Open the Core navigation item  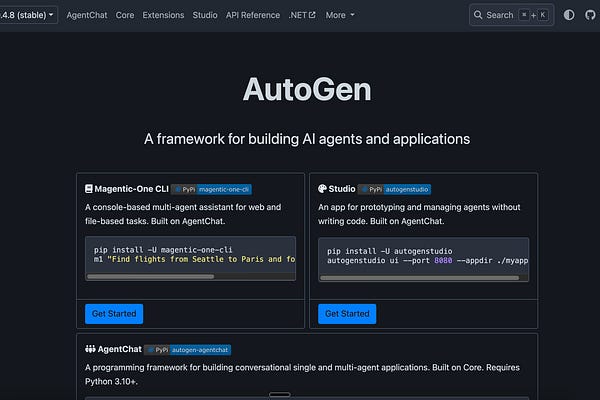tap(125, 15)
